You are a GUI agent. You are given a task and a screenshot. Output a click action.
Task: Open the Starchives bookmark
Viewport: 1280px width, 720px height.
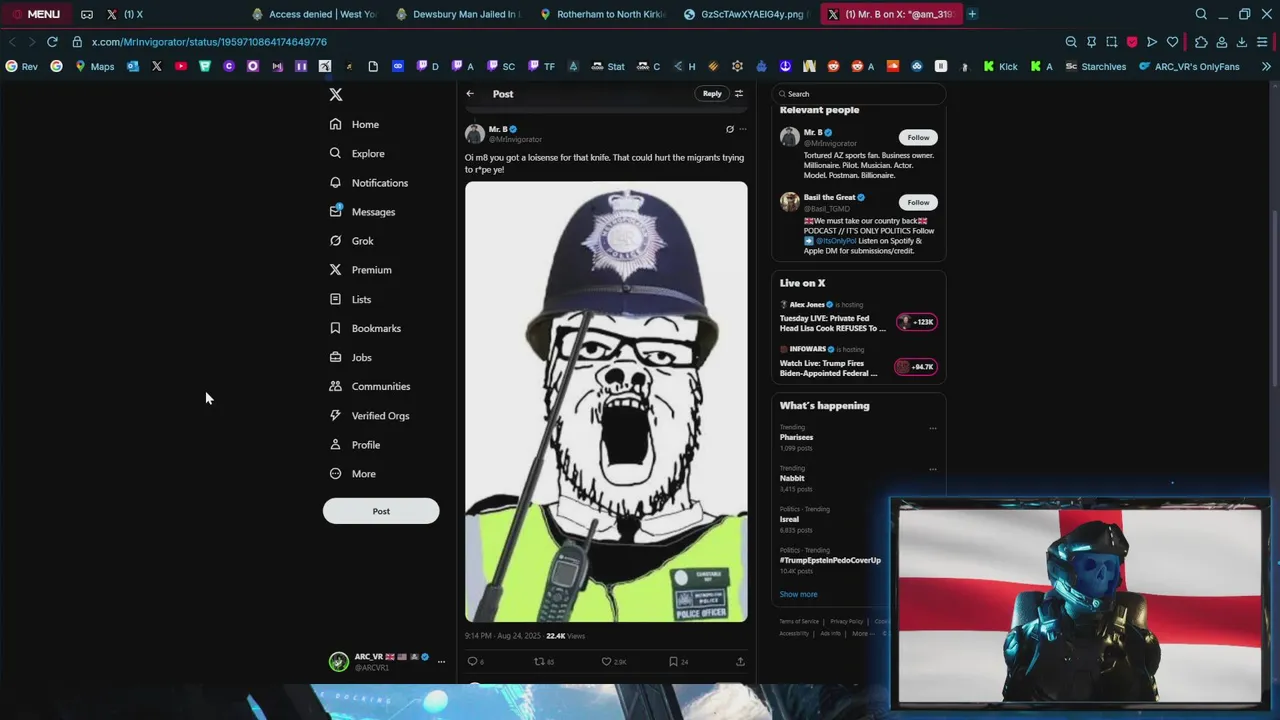[x=1096, y=66]
